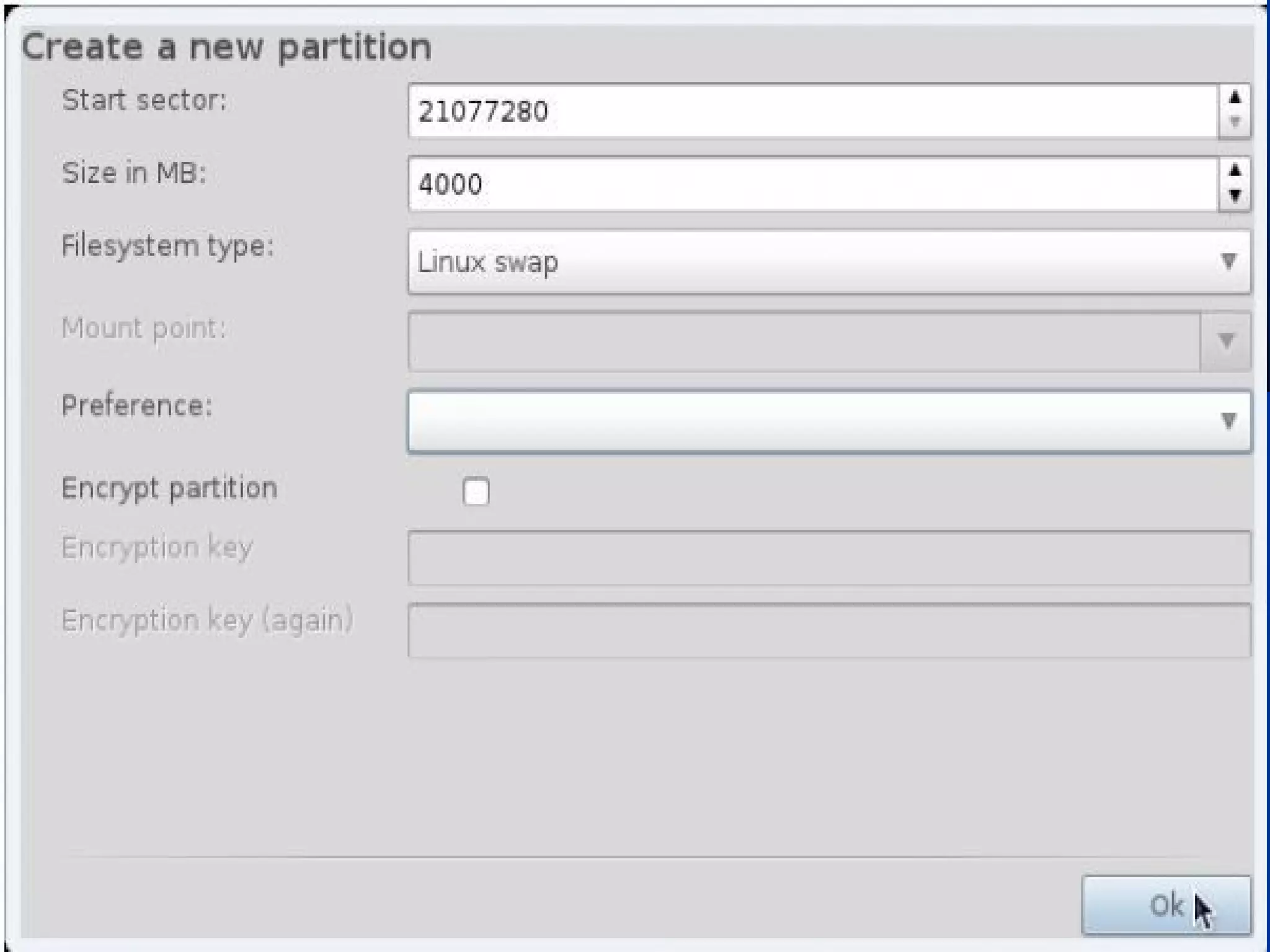Viewport: 1270px width, 952px height.
Task: Click inside the Encryption key field
Action: 828,558
